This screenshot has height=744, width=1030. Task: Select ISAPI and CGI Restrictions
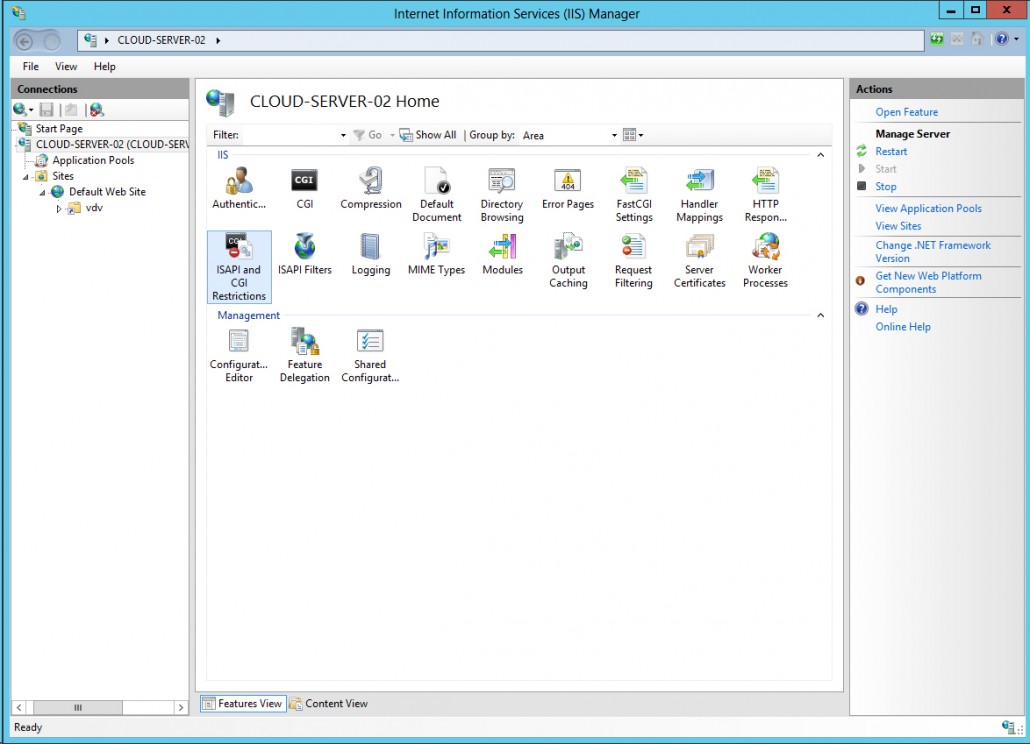[239, 267]
